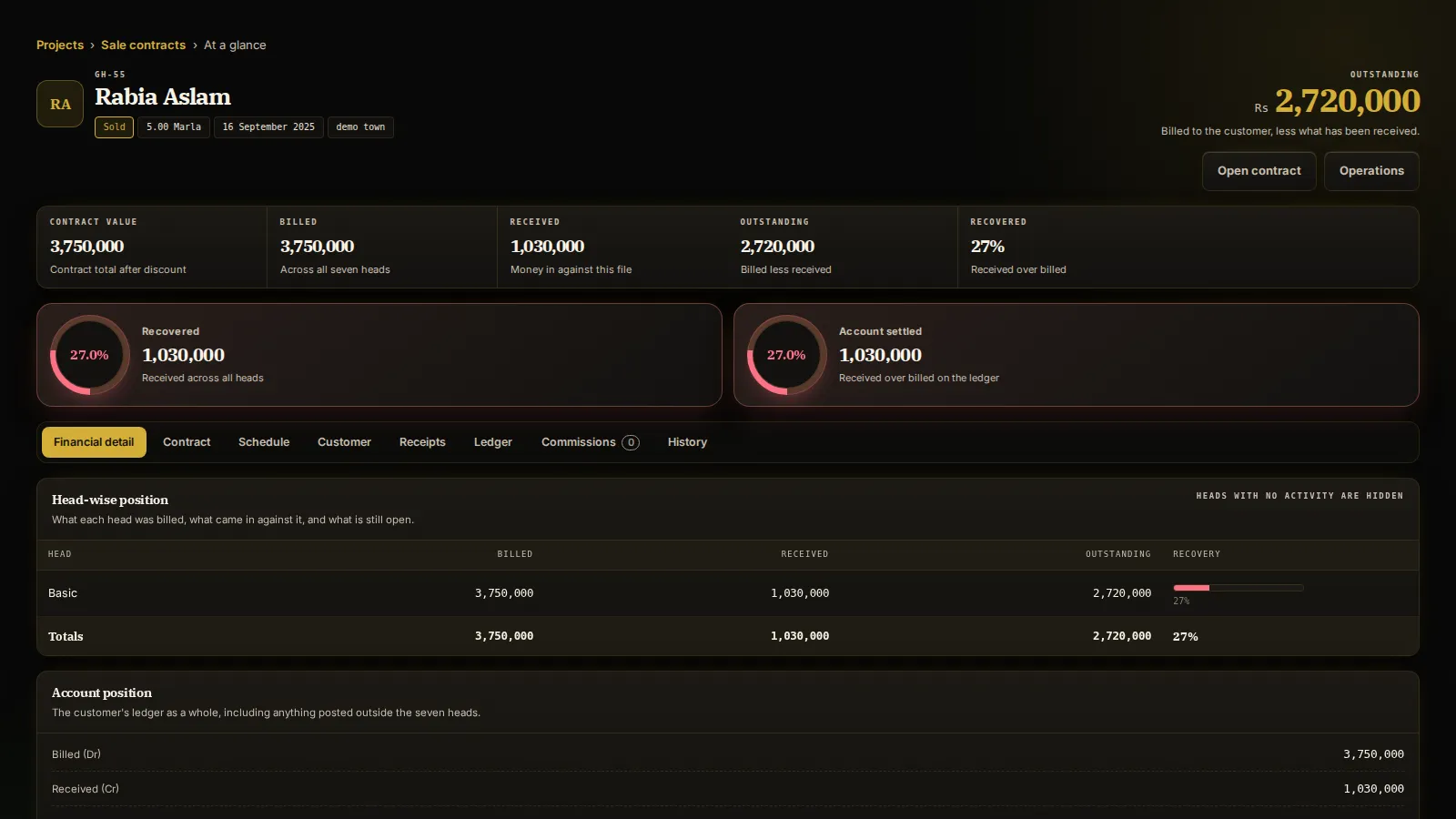Click the Account settled 27.0% ring

click(x=786, y=355)
